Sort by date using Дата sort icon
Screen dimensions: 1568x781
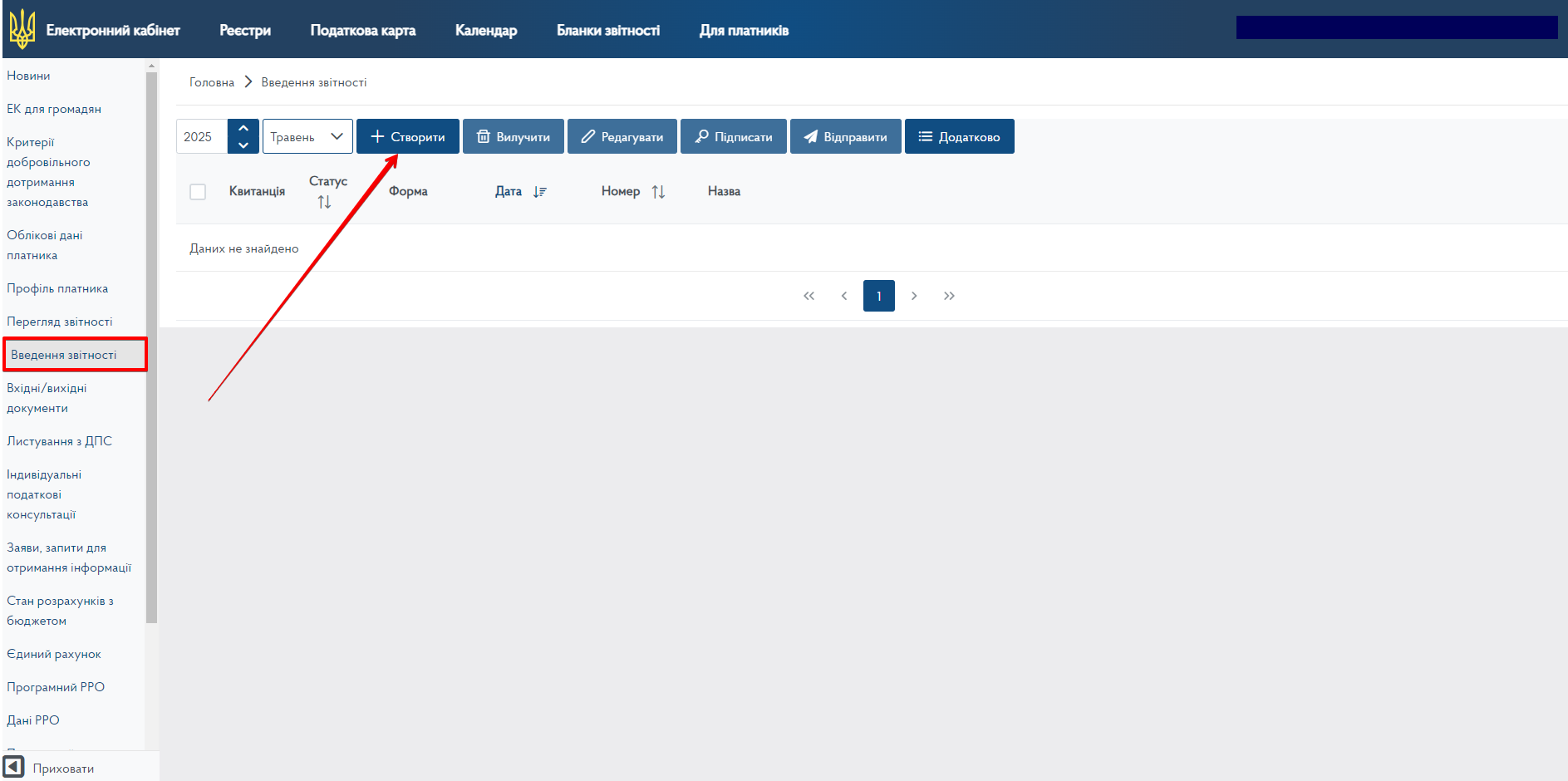click(x=540, y=192)
